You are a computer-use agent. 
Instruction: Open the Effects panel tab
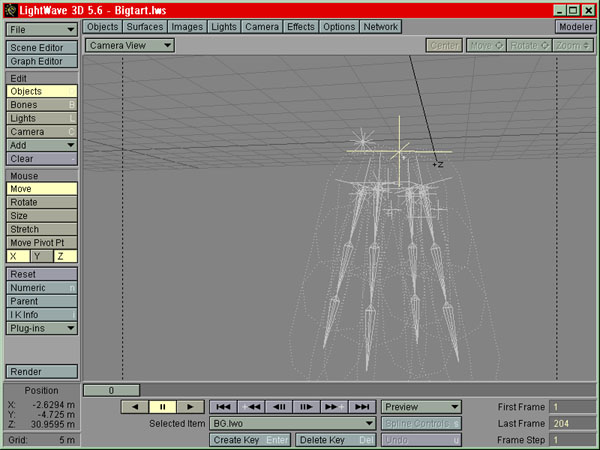pos(300,27)
